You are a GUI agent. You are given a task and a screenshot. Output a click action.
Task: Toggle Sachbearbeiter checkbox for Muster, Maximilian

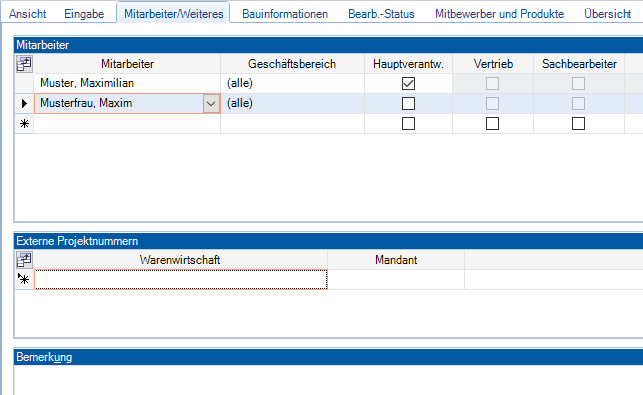point(579,84)
